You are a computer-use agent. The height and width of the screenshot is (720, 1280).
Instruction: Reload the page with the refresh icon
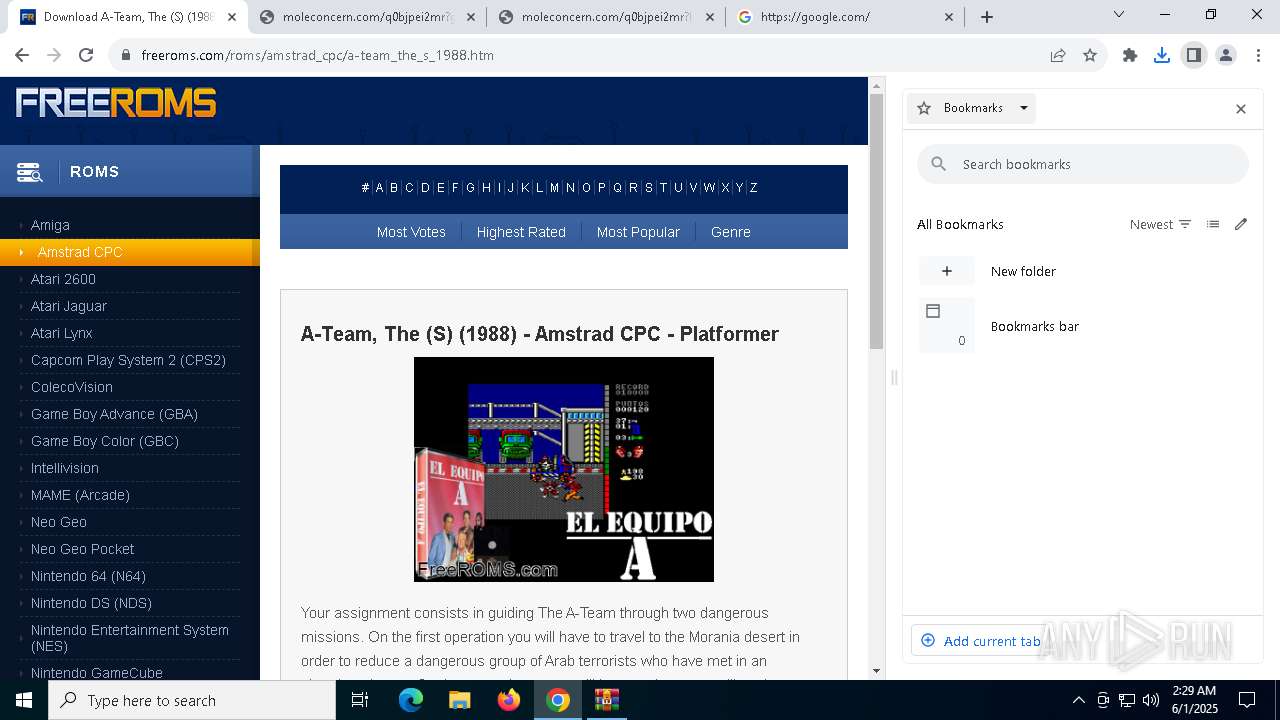pyautogui.click(x=86, y=55)
